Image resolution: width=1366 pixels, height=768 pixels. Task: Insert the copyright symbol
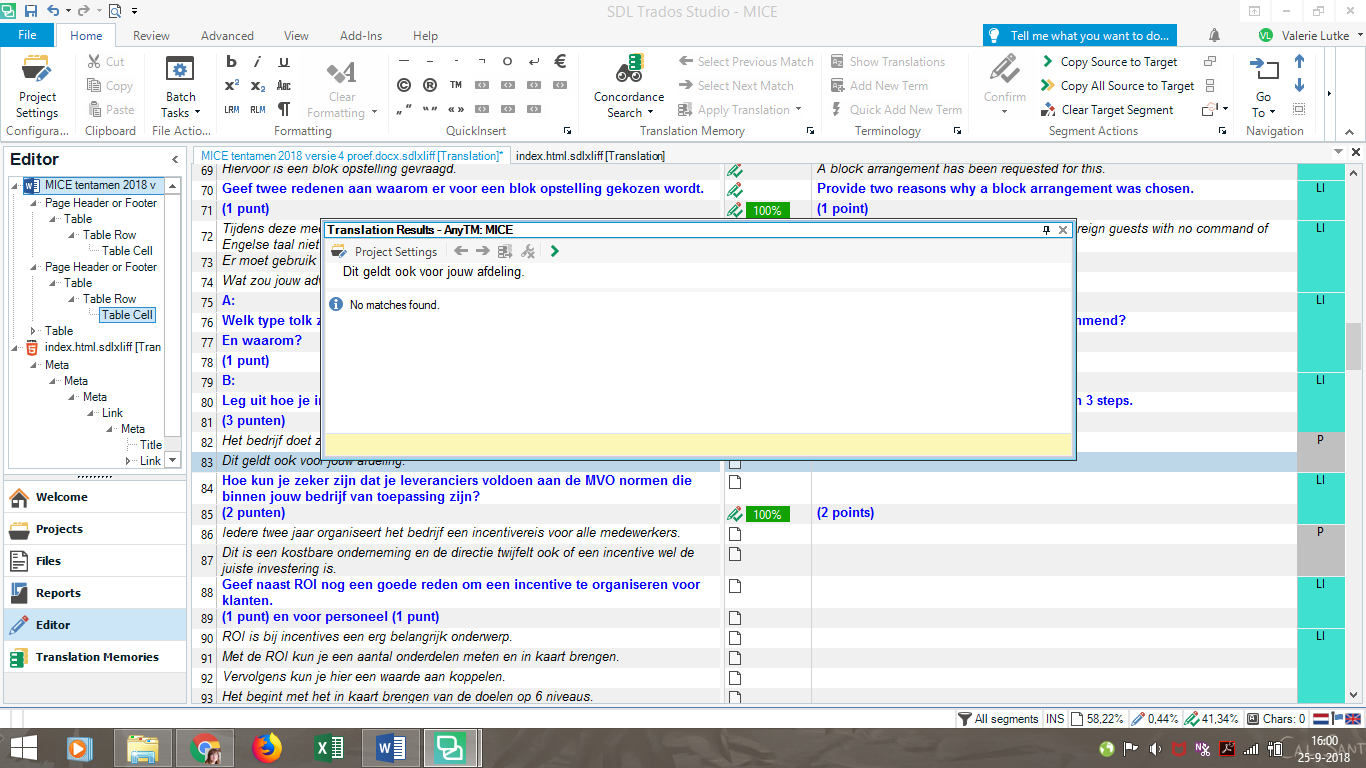pos(404,85)
